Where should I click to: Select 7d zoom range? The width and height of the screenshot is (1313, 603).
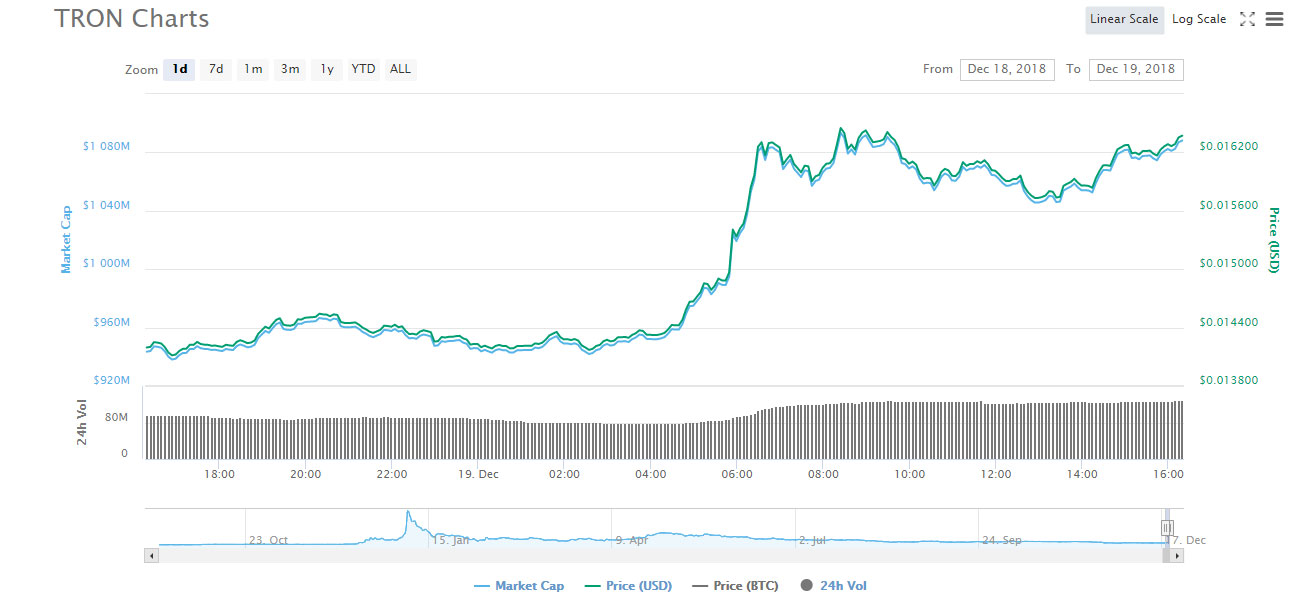(x=216, y=69)
